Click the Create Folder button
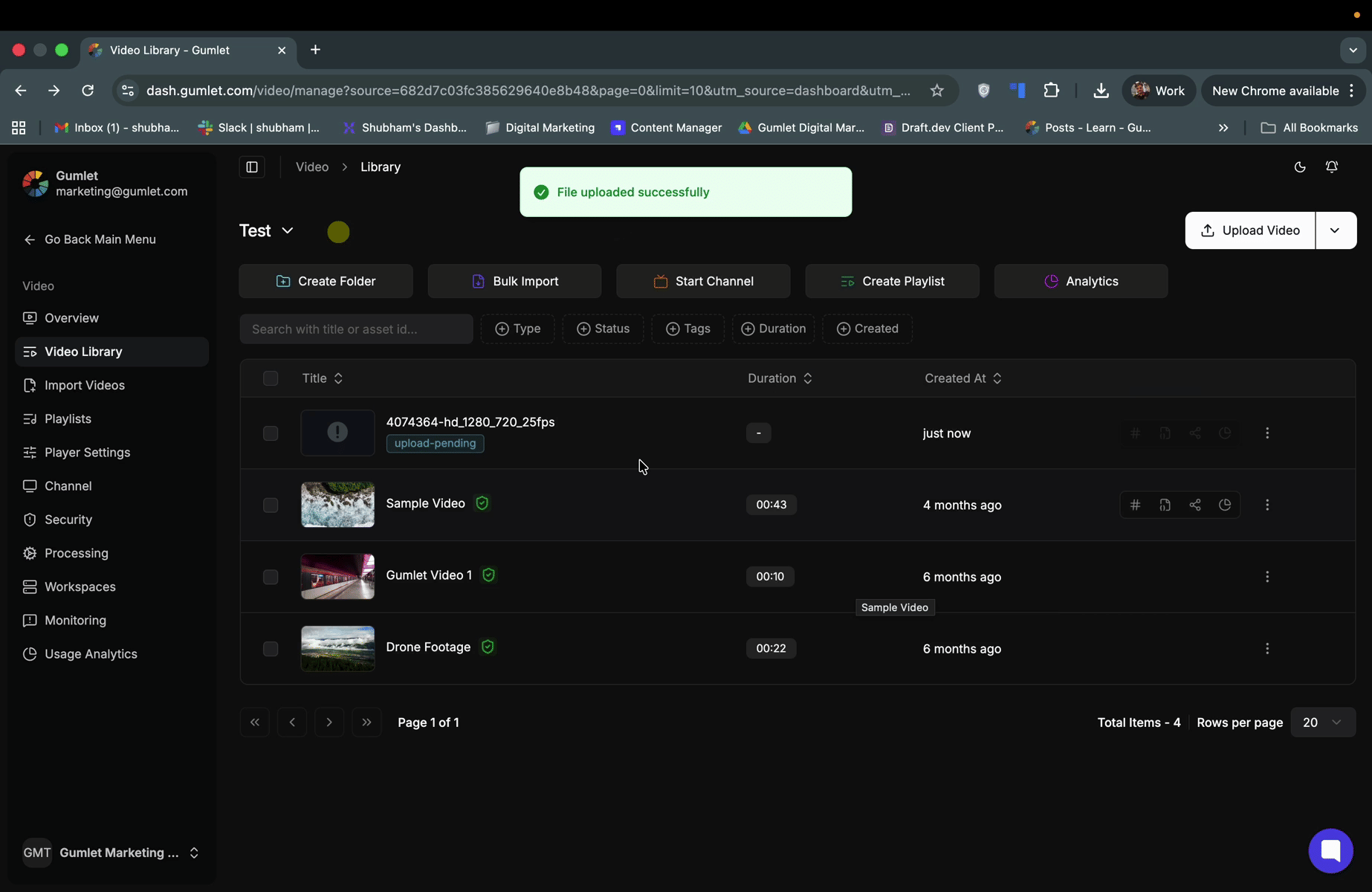Viewport: 1372px width, 892px height. click(x=326, y=281)
